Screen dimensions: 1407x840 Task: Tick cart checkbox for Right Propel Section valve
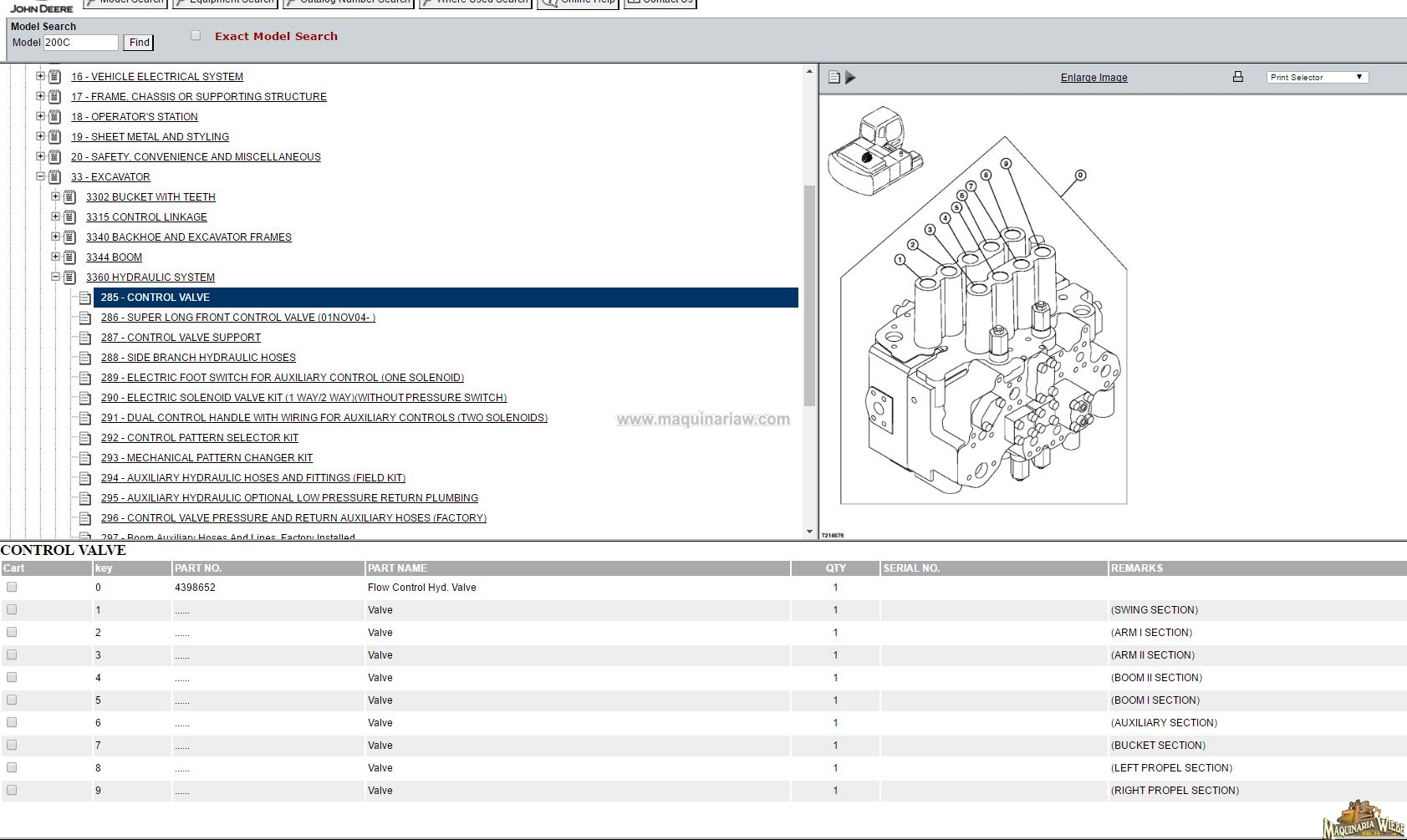(x=12, y=791)
